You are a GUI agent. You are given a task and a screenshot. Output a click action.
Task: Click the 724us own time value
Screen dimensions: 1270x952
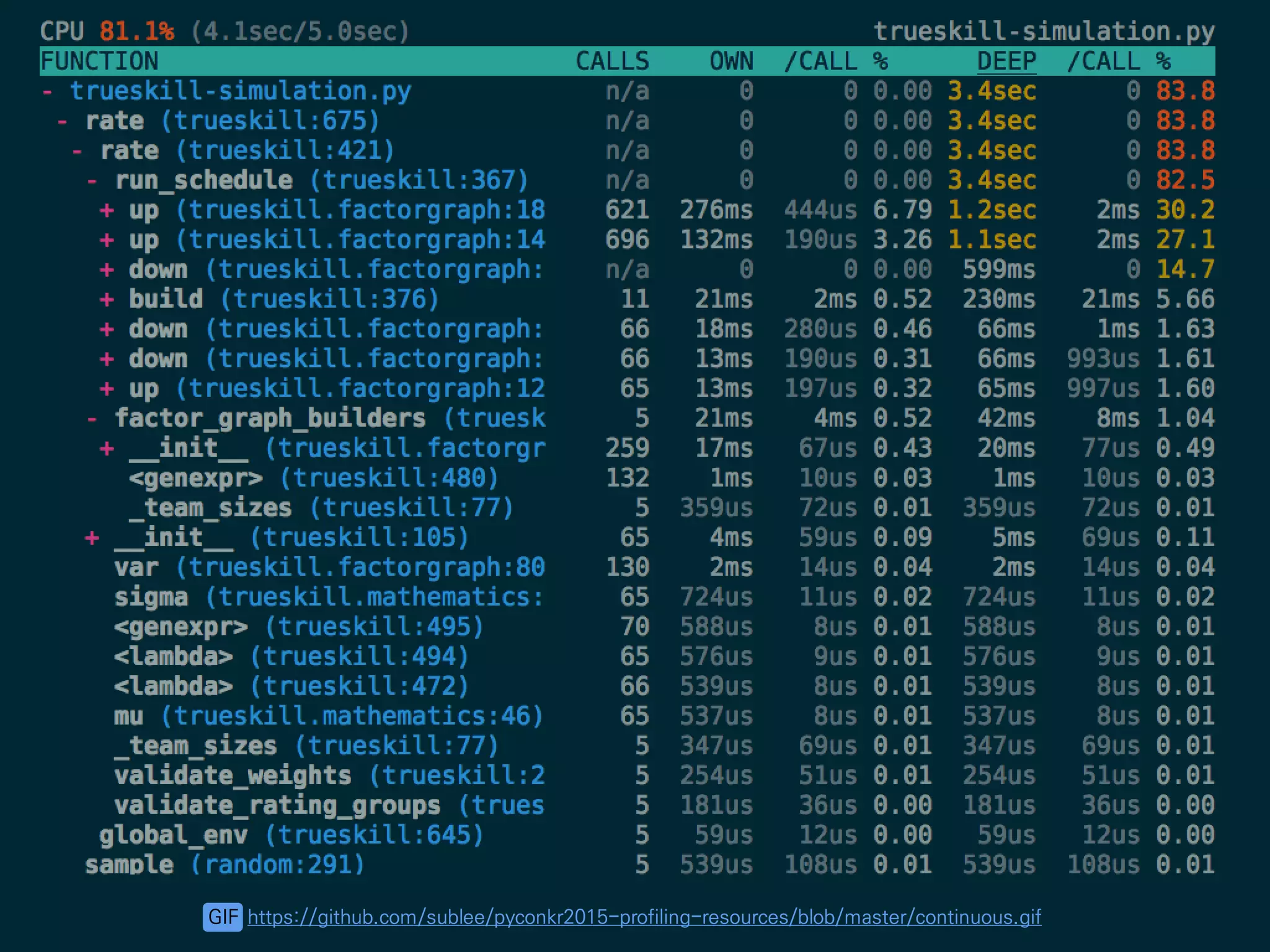click(x=716, y=597)
